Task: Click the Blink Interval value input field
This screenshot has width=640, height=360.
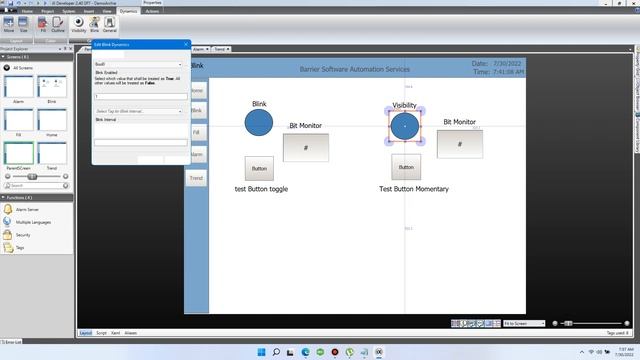Action: (x=141, y=142)
